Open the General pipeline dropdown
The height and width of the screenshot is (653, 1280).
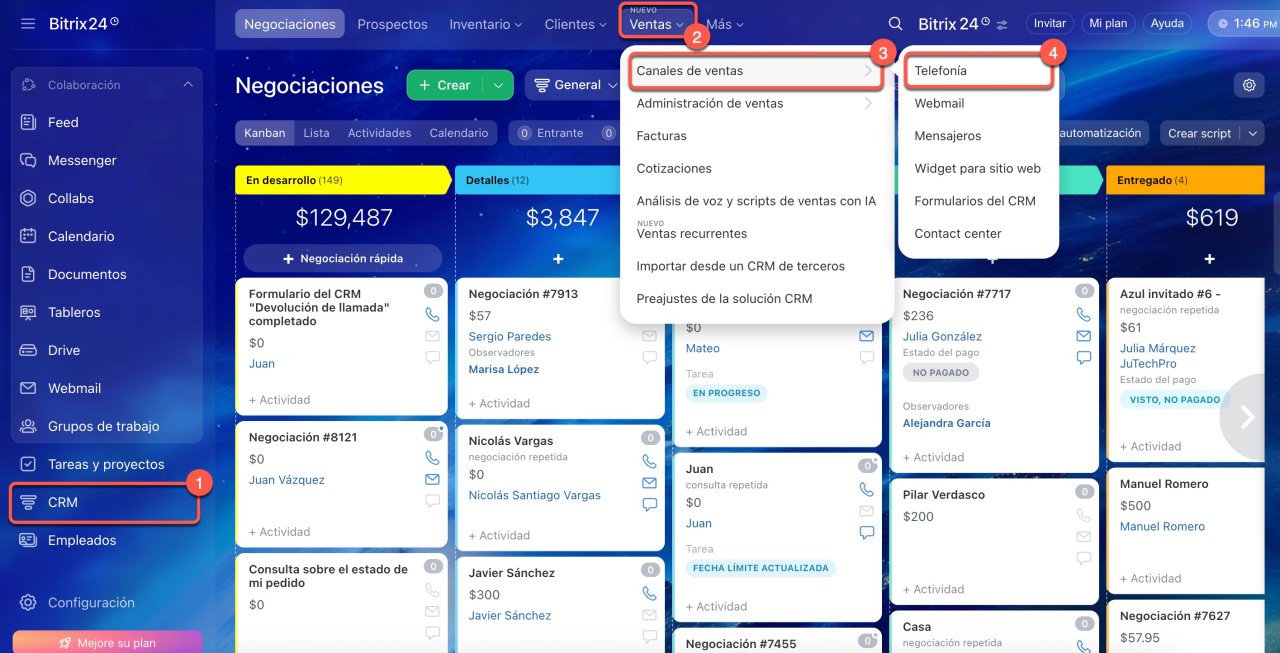(x=577, y=85)
